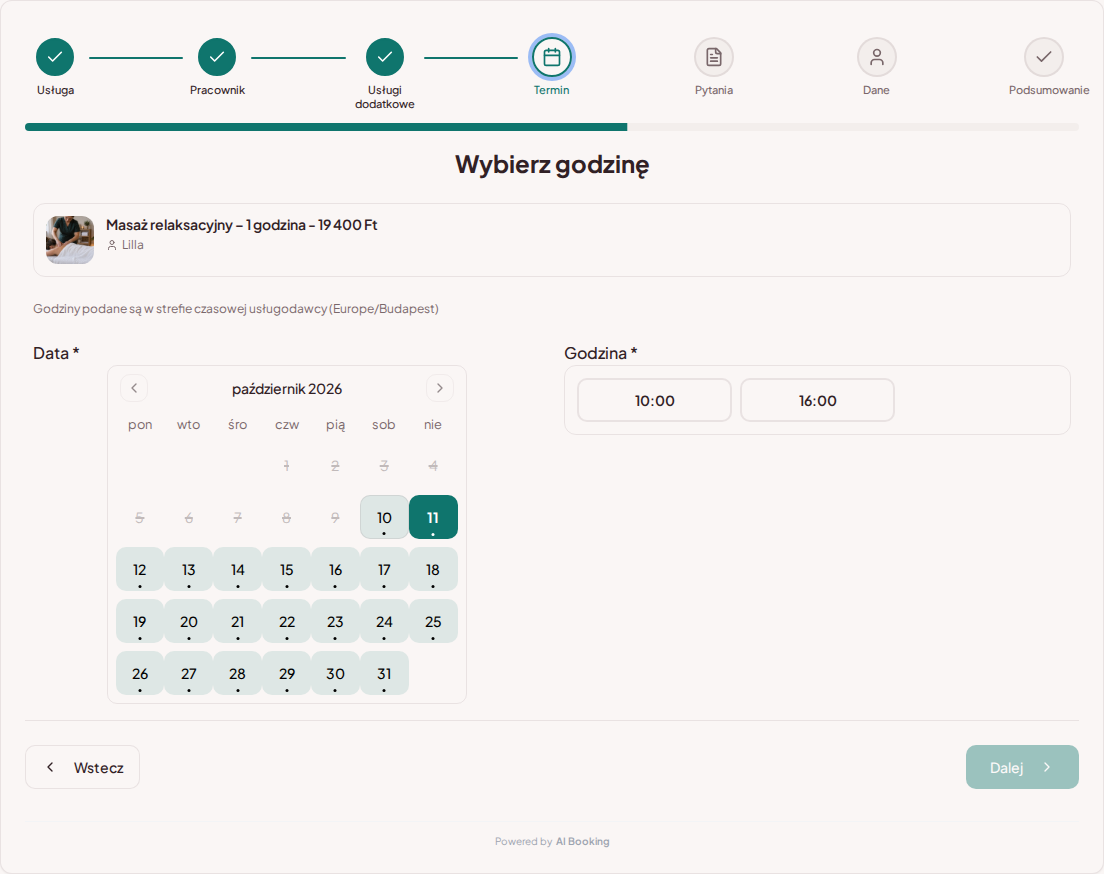Select day 15 in październik 2026

[x=287, y=570]
